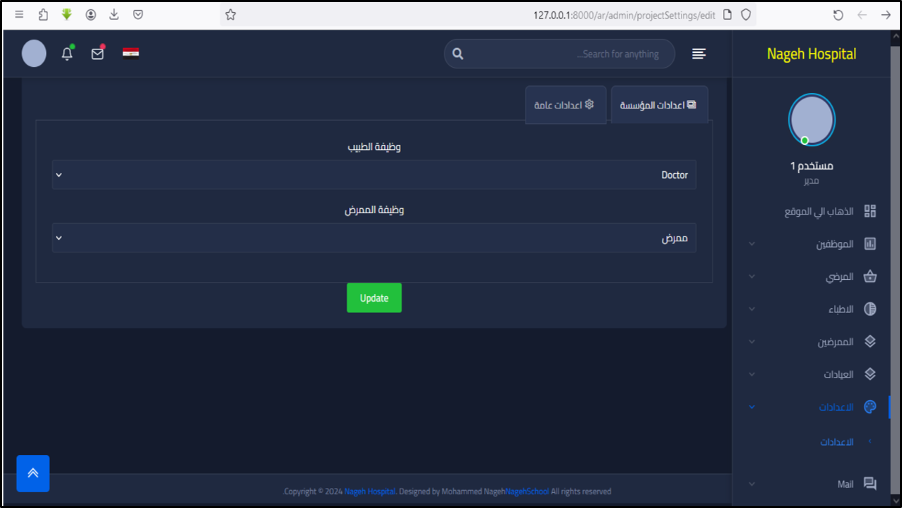Screen dimensions: 902x508
Task: Click the notification bell icon
Action: (67, 54)
